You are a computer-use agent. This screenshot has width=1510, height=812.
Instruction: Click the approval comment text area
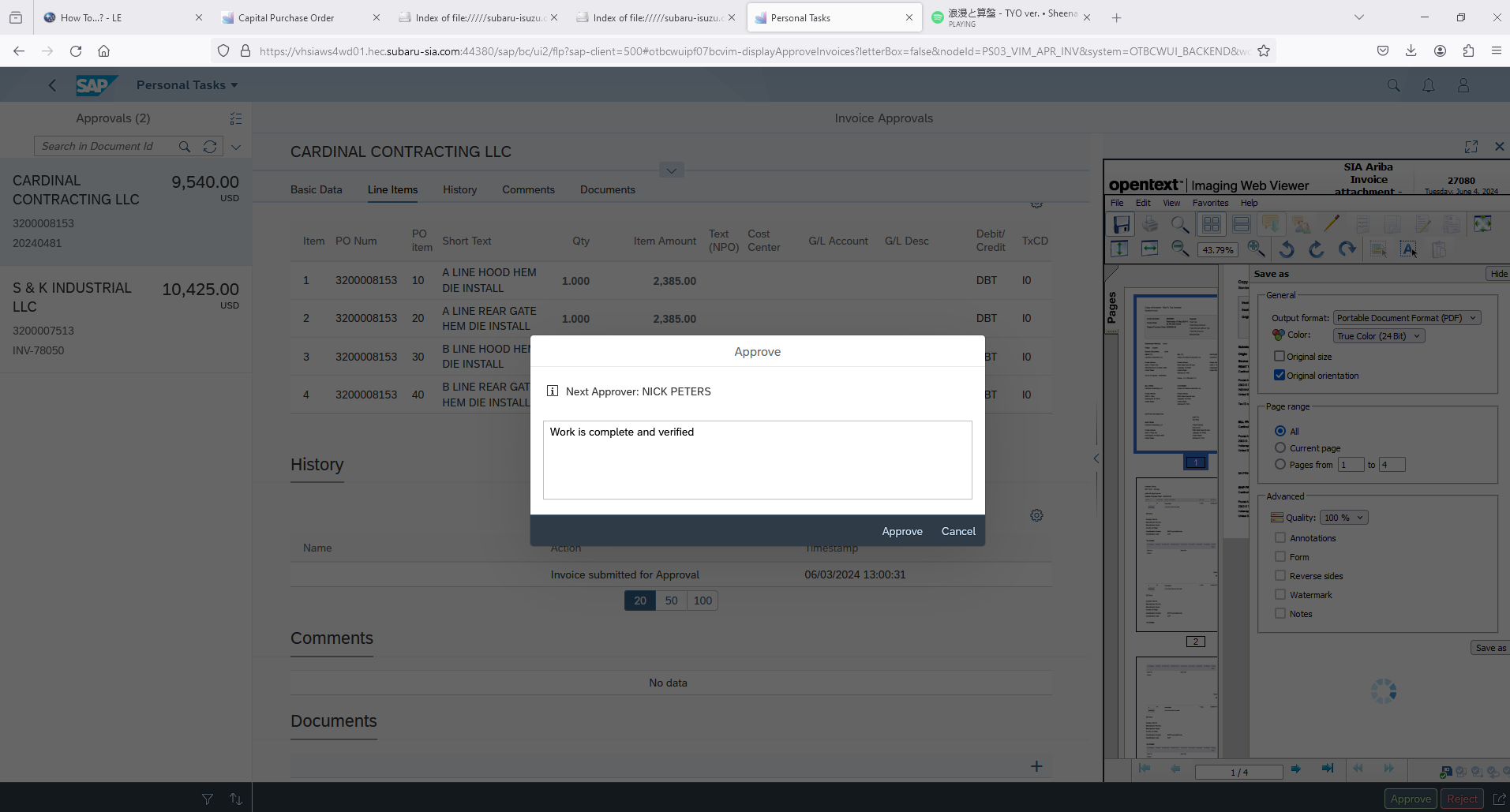point(757,460)
